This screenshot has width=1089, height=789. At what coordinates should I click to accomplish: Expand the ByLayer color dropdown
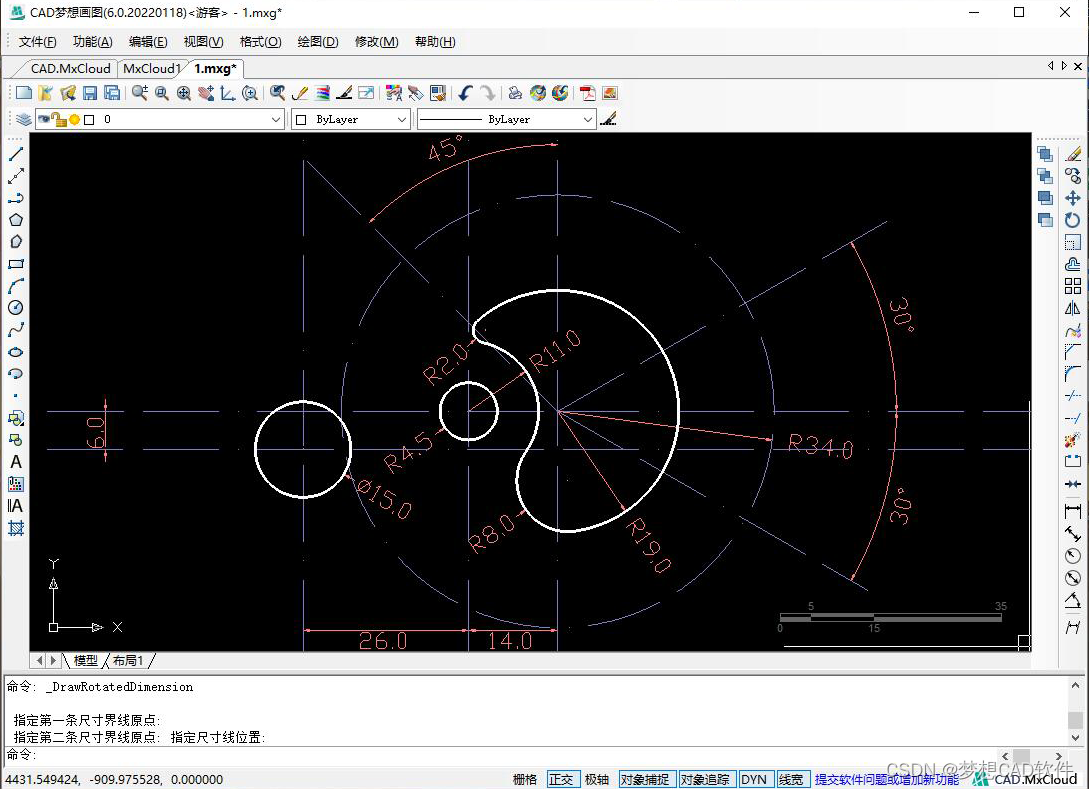pyautogui.click(x=401, y=119)
